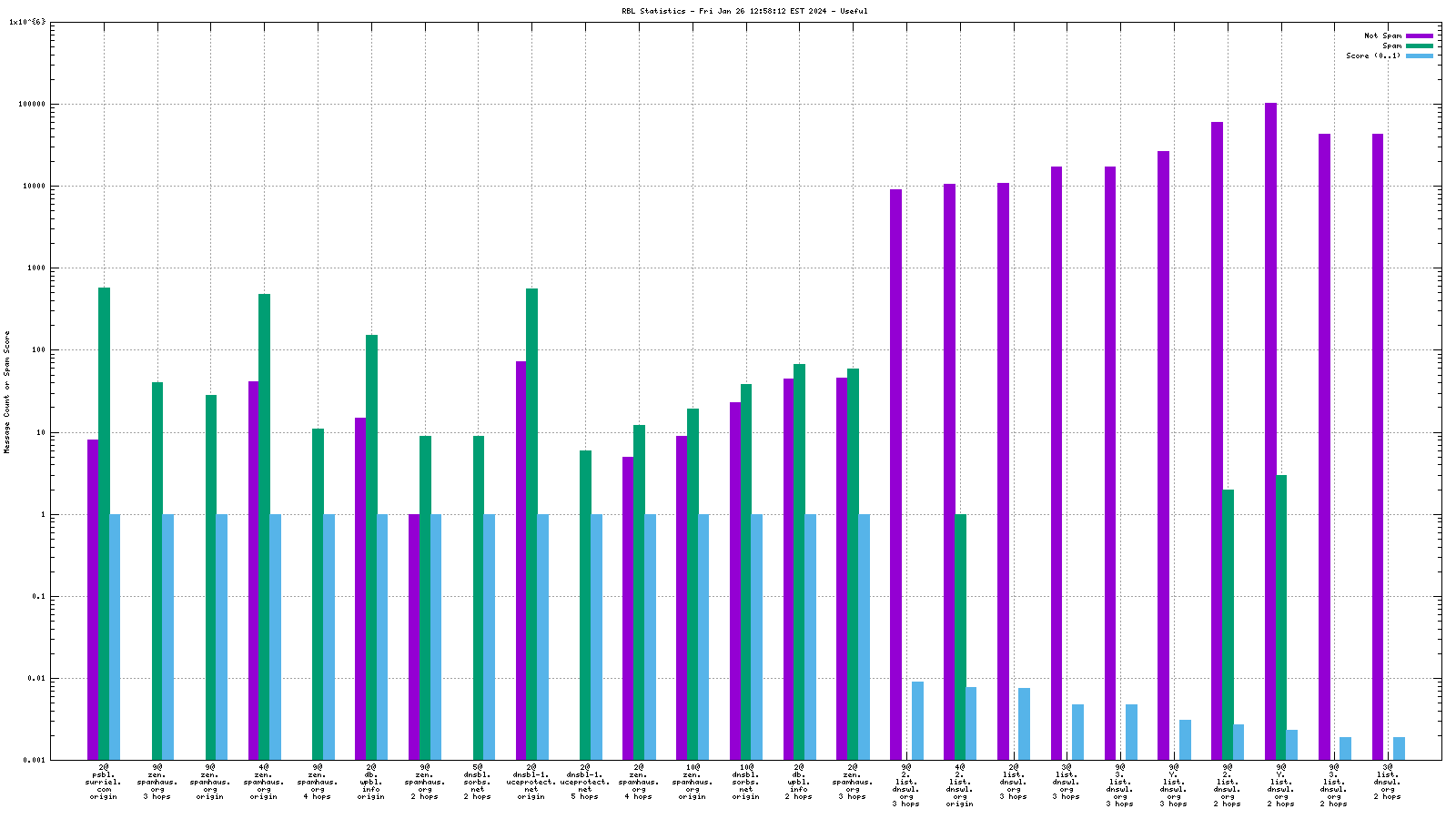Click the 'Message Count or Spam Score' axis label

(x=7, y=391)
